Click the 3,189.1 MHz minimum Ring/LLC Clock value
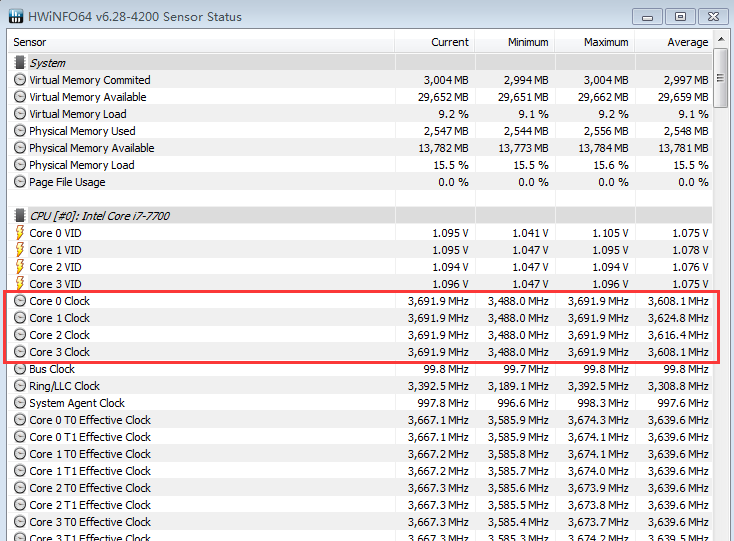Screen dimensions: 734x541 (518, 386)
